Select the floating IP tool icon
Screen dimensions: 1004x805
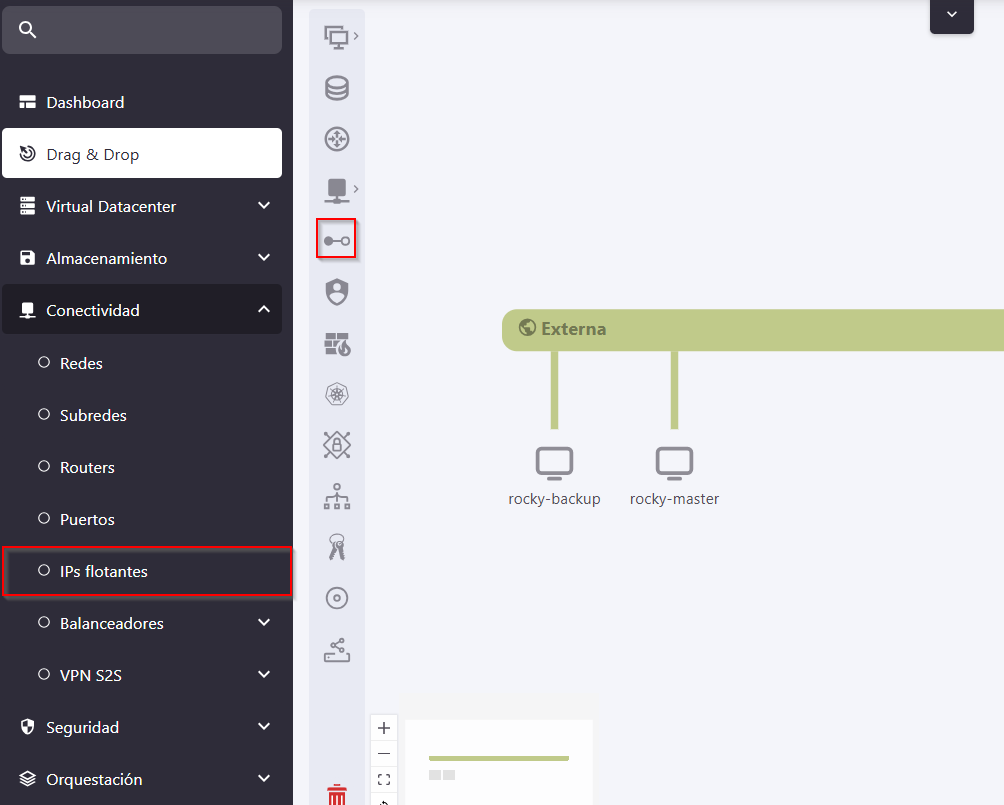[337, 240]
